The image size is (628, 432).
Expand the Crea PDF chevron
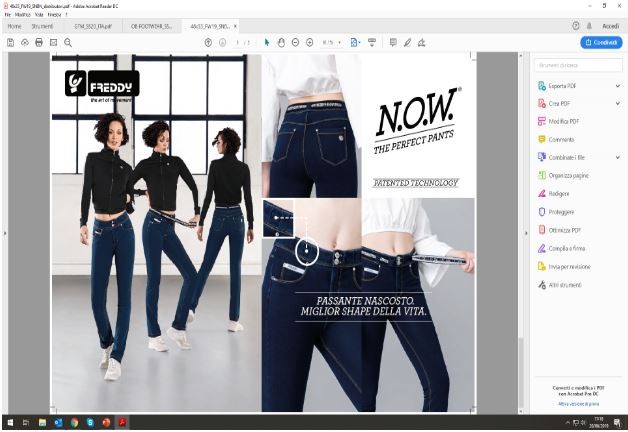[618, 104]
